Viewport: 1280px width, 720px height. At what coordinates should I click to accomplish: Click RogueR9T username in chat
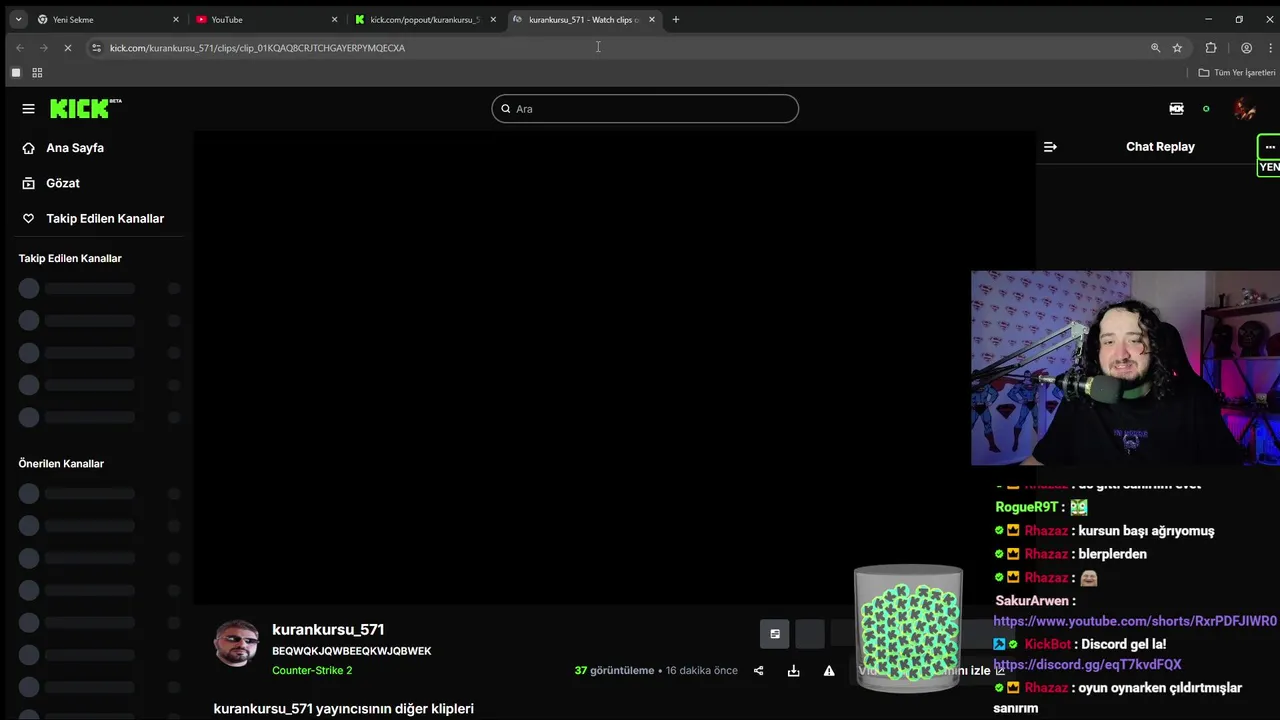(x=1026, y=508)
